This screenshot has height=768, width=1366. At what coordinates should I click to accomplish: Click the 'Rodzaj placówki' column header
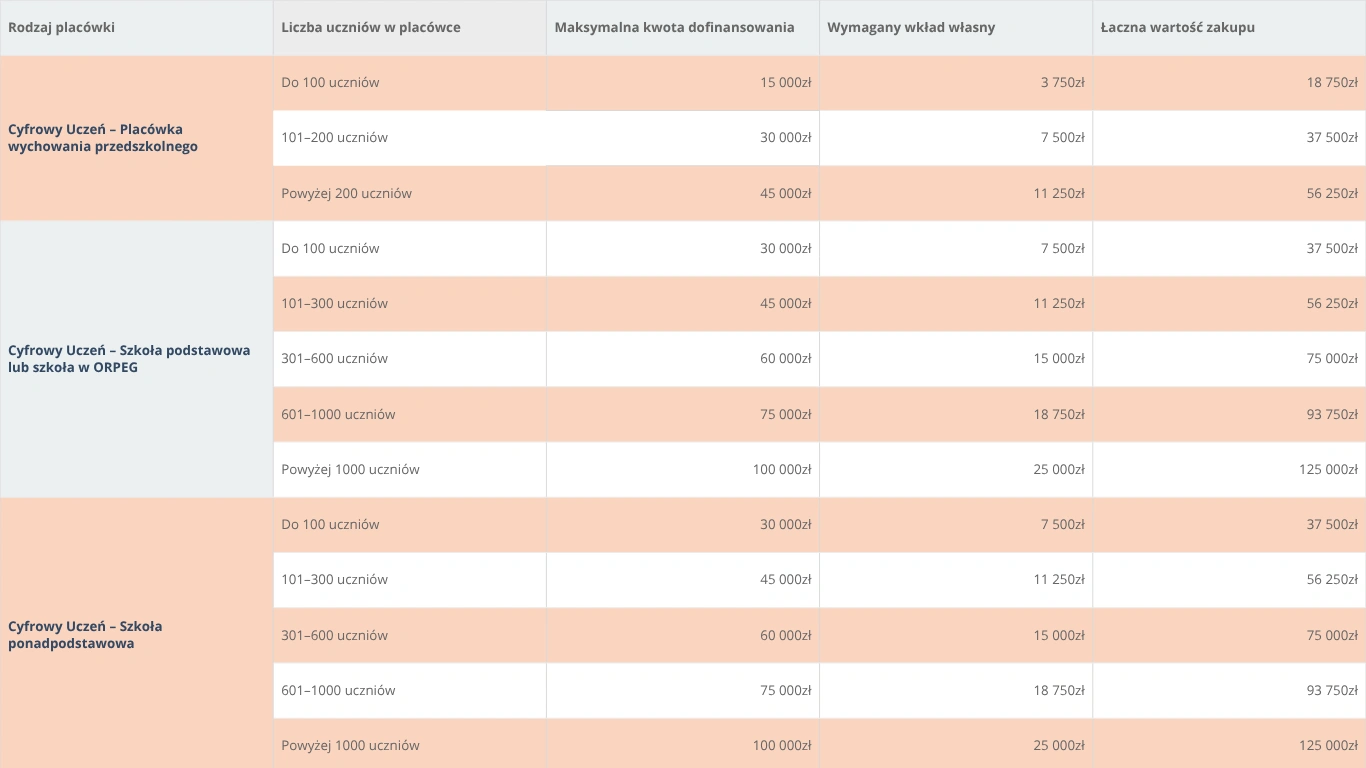pyautogui.click(x=136, y=28)
